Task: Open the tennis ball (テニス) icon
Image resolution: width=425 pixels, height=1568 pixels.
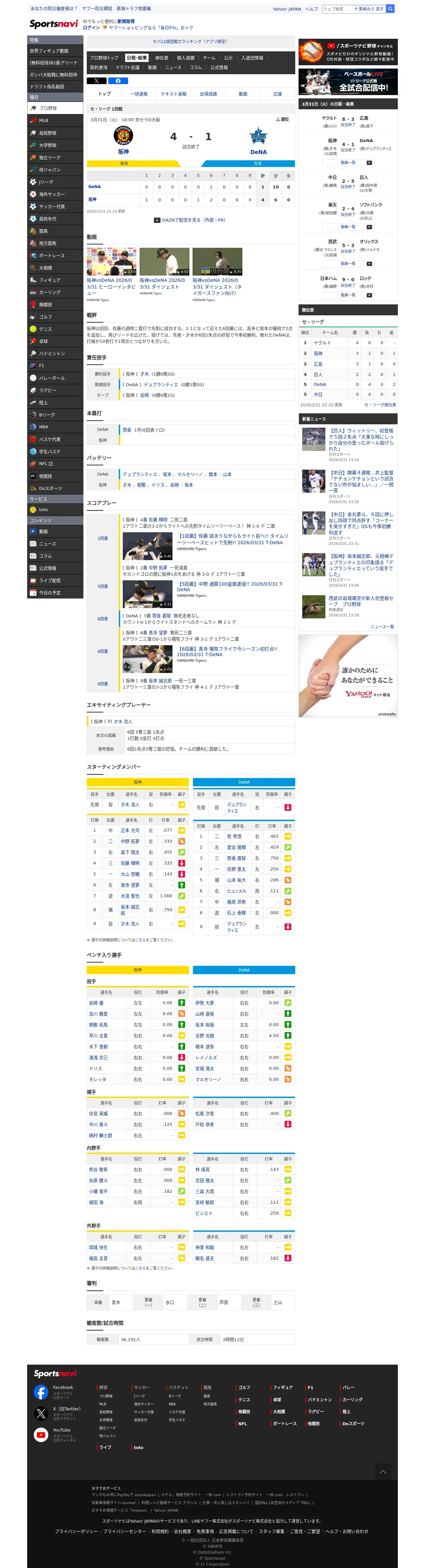Action: 33,329
